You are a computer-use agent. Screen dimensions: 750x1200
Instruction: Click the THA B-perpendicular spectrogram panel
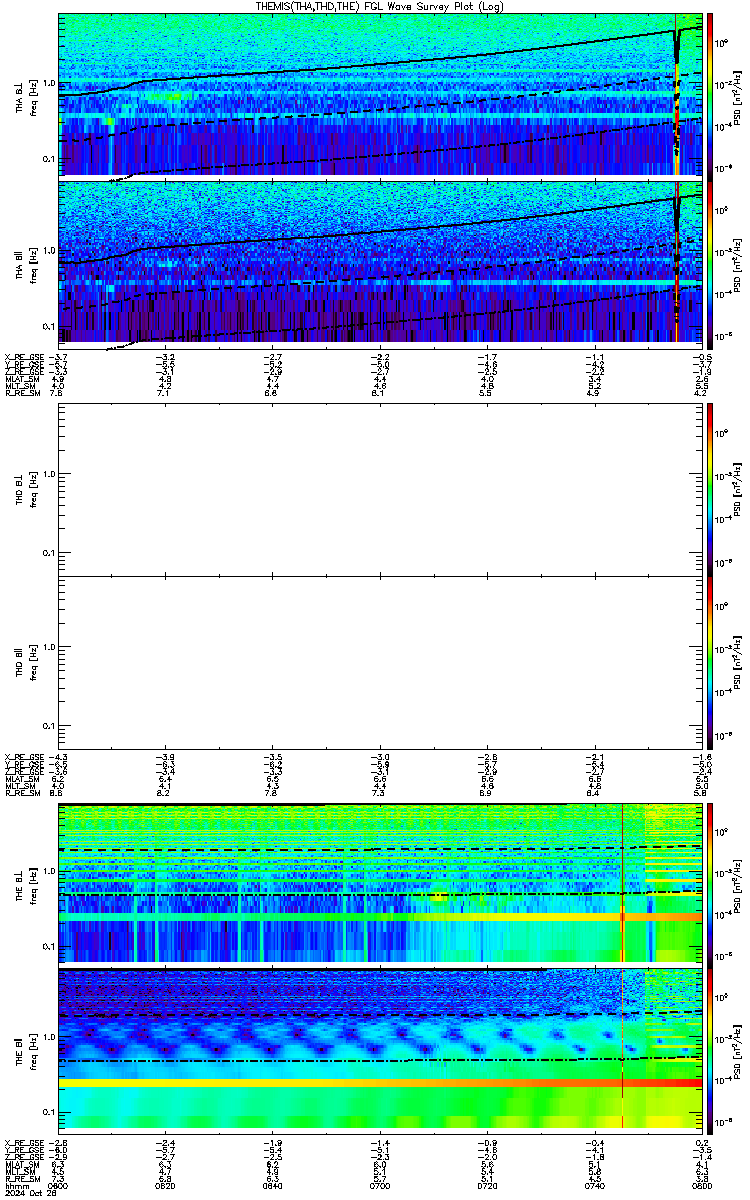coord(379,95)
